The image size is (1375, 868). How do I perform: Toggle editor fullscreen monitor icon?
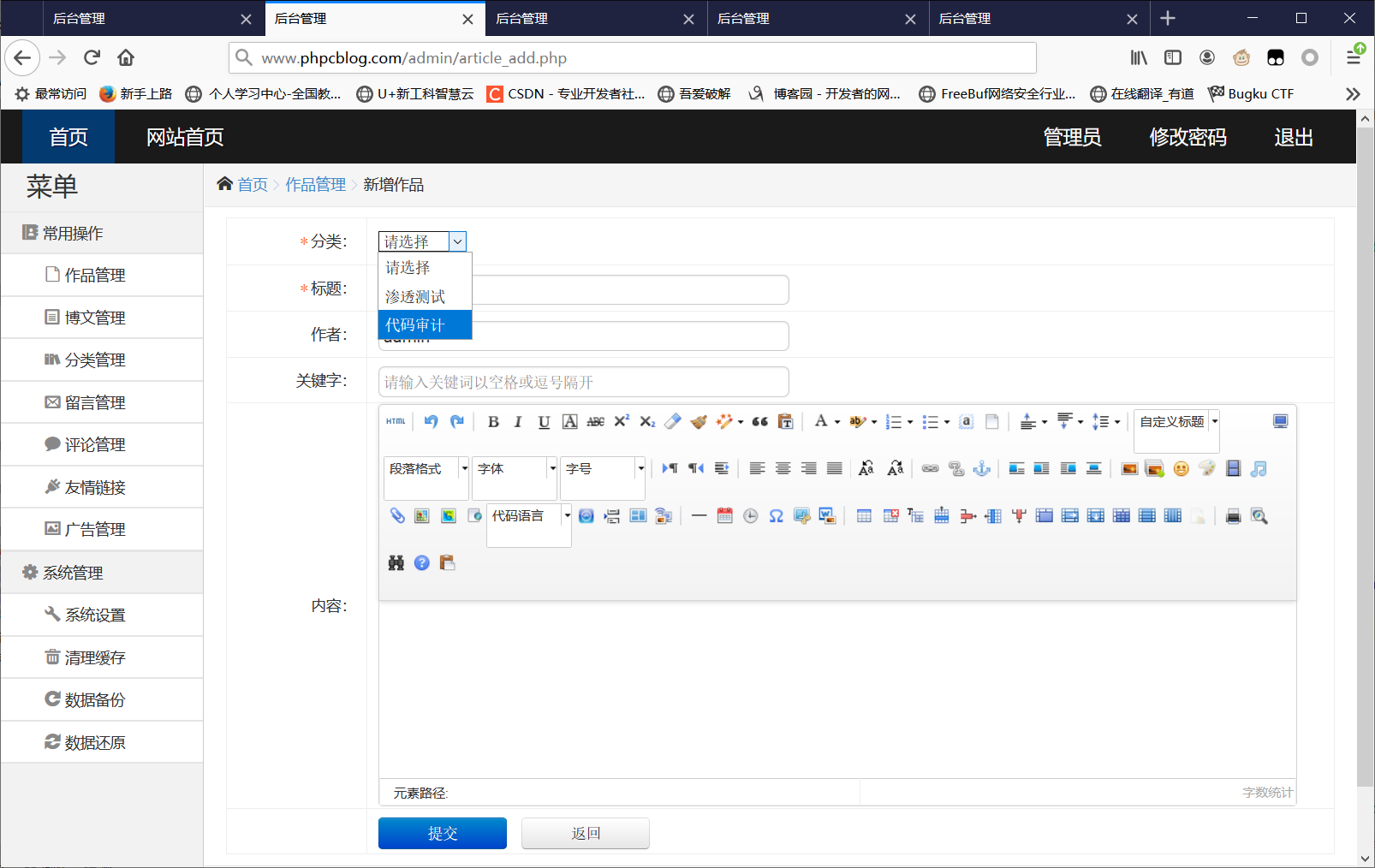[1280, 421]
